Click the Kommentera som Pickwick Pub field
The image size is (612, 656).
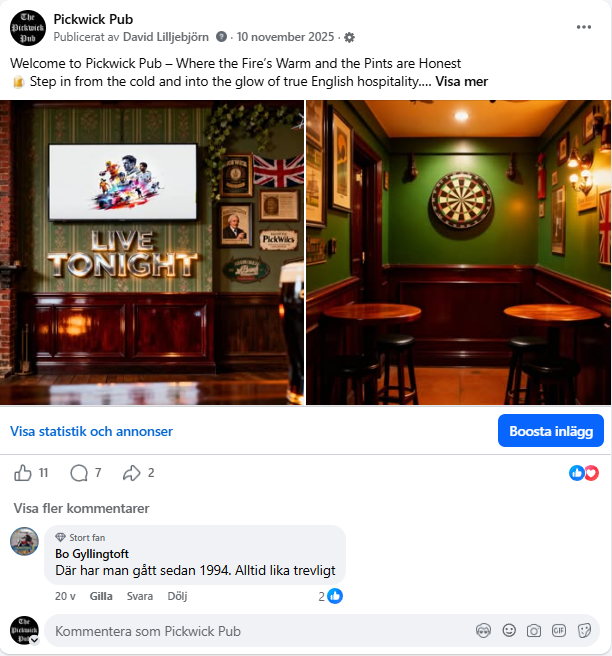259,631
